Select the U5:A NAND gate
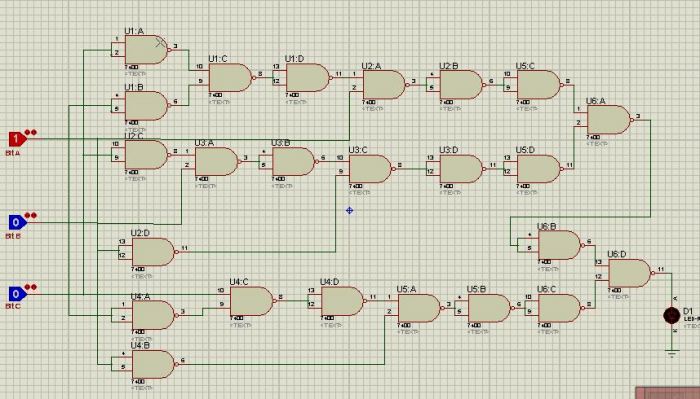The height and width of the screenshot is (399, 700). [x=419, y=308]
